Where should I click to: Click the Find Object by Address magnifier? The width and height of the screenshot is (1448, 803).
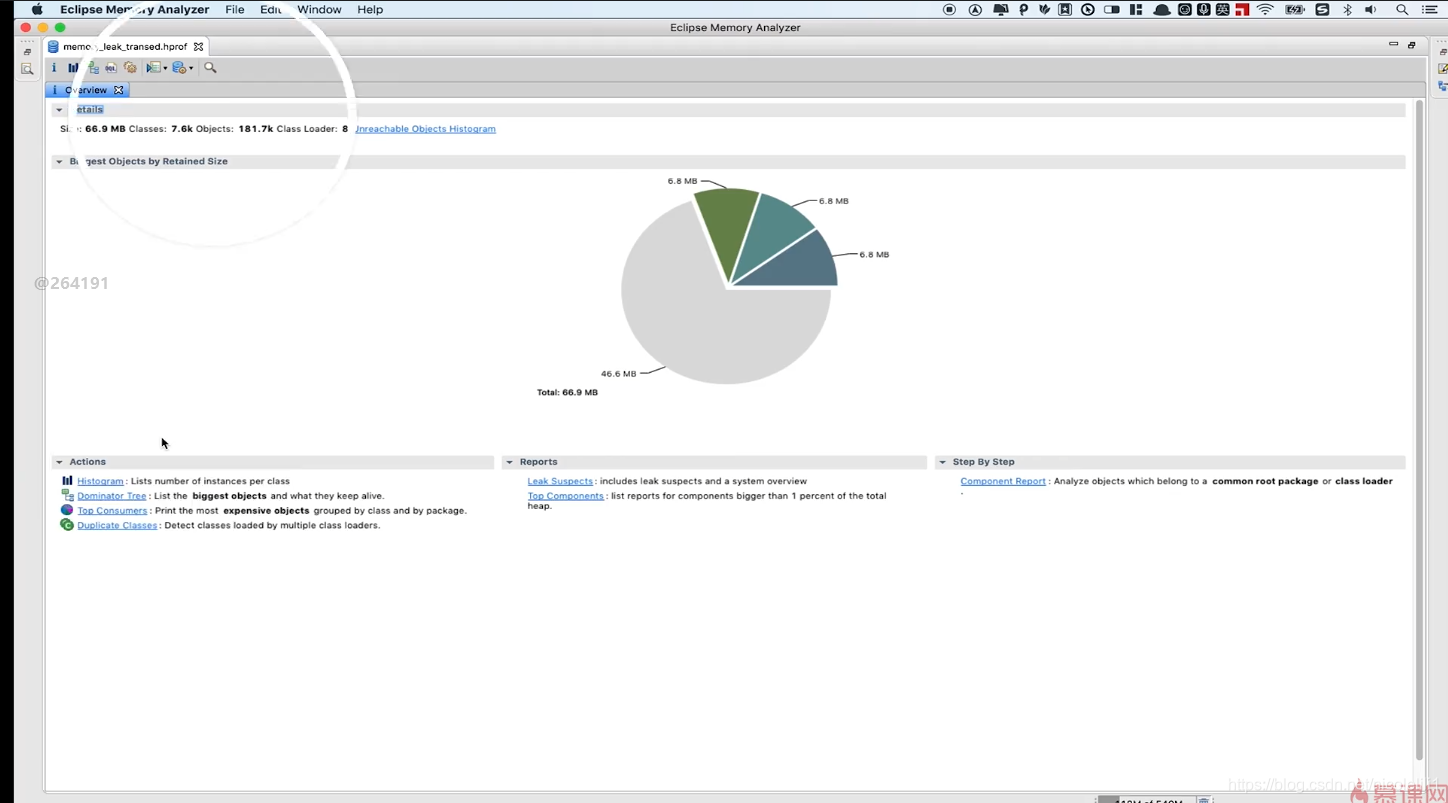[210, 68]
